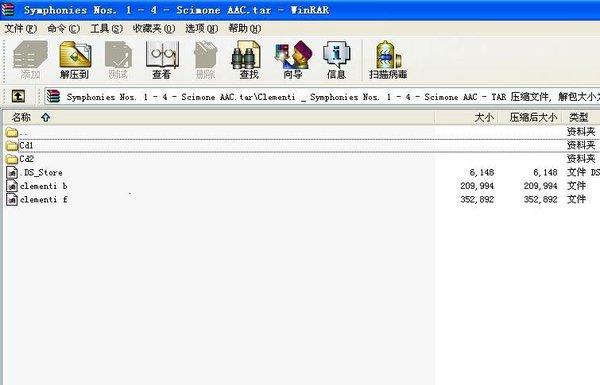Click the WinRAR title bar app icon

pos(8,10)
